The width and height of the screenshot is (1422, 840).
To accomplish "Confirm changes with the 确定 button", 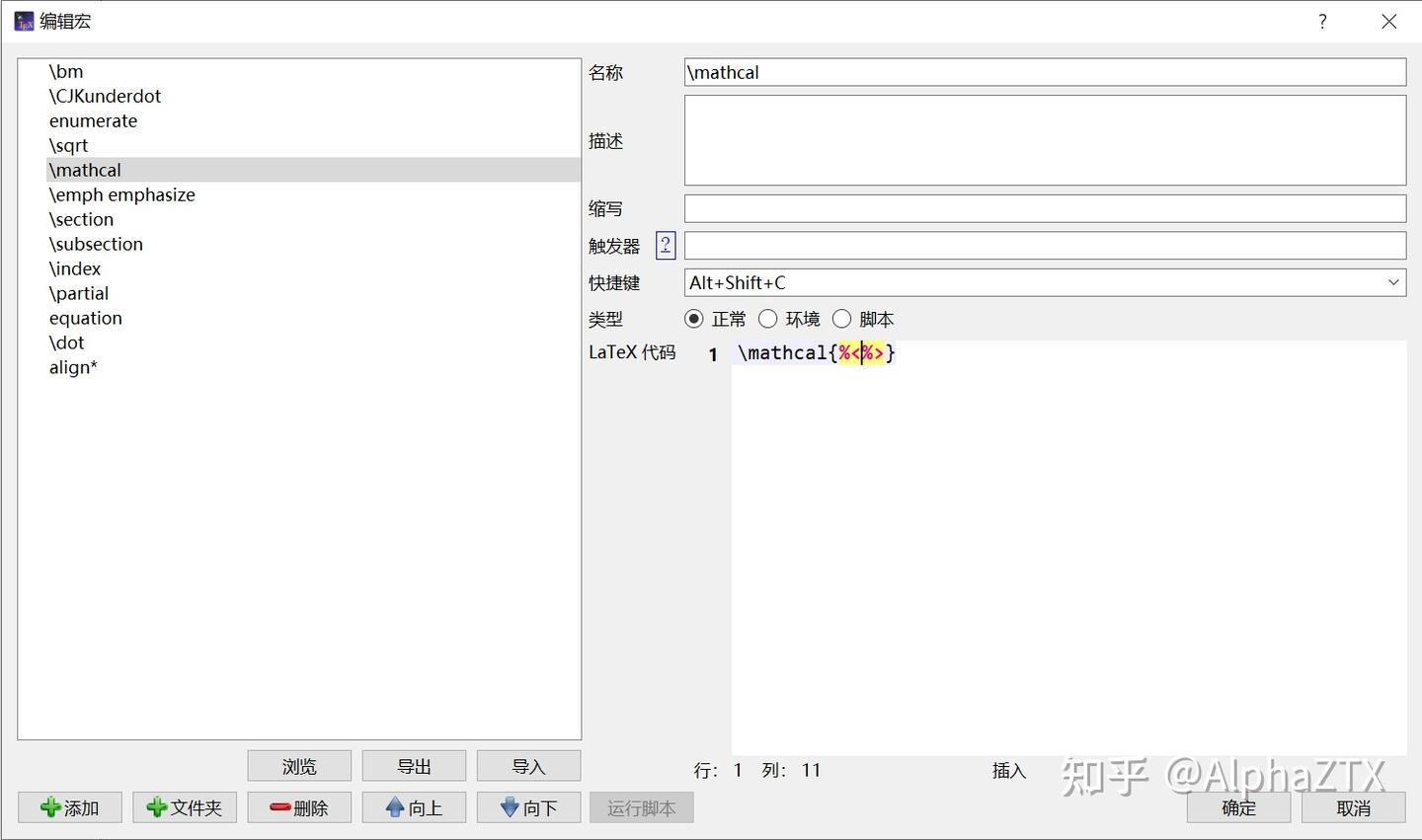I will (1237, 806).
